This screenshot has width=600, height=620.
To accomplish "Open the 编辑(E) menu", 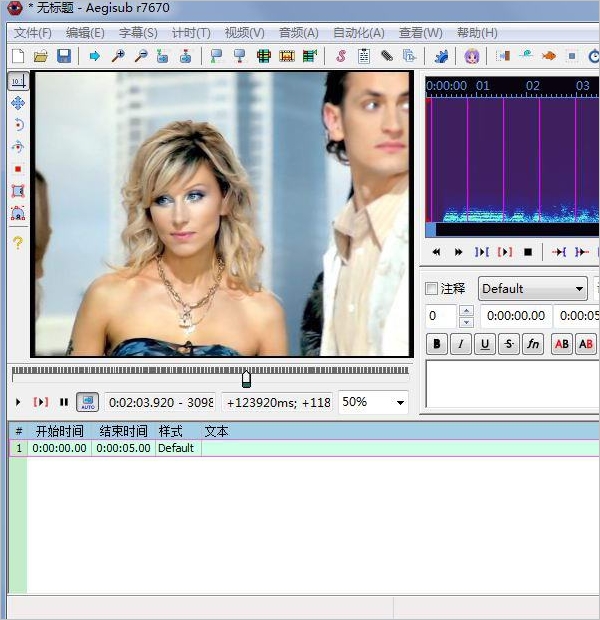I will [85, 33].
